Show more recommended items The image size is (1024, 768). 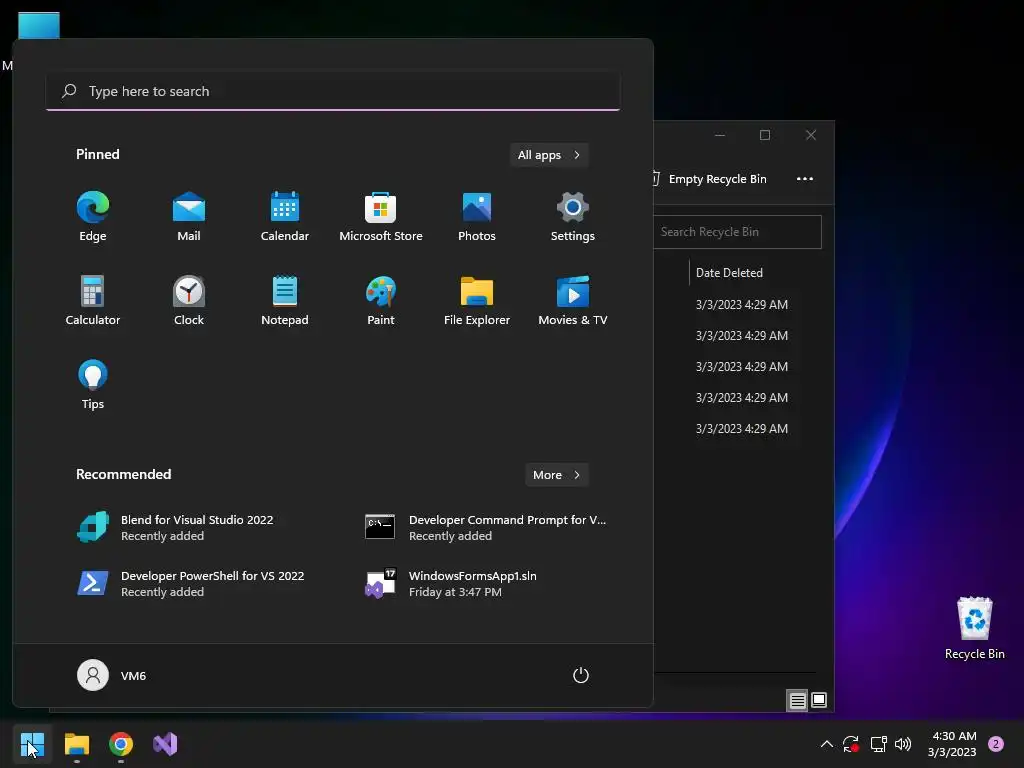556,475
